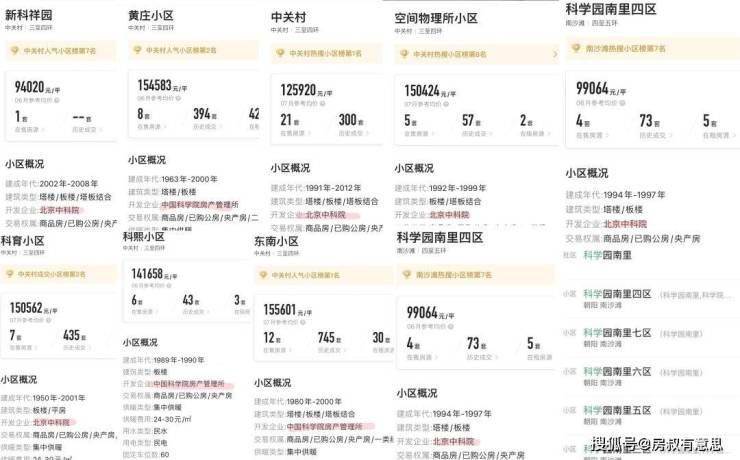Click build year 1963年-2000年
740x460 pixels.
(189, 179)
